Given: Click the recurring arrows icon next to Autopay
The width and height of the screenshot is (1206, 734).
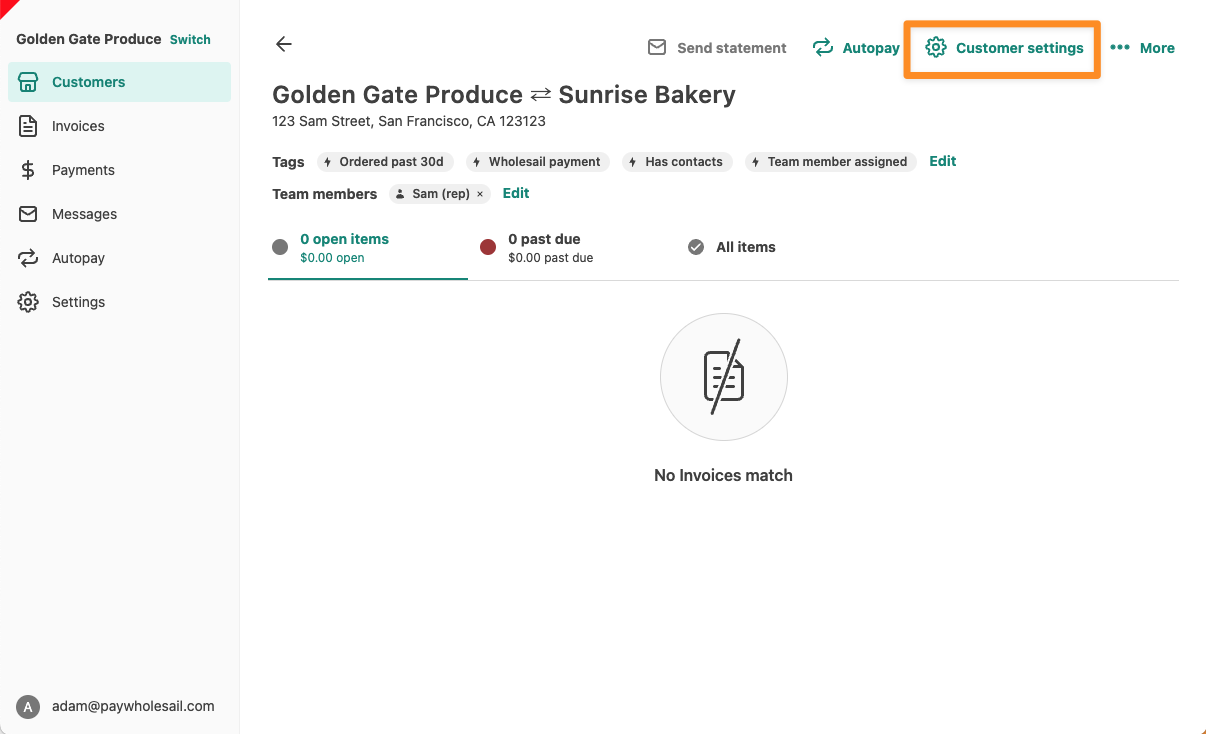Looking at the screenshot, I should pos(823,47).
